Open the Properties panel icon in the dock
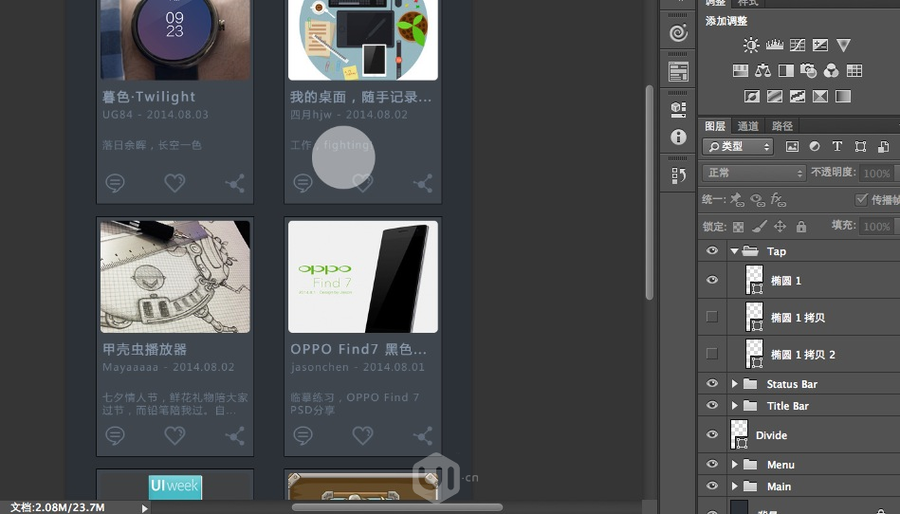The image size is (900, 514). [x=678, y=72]
